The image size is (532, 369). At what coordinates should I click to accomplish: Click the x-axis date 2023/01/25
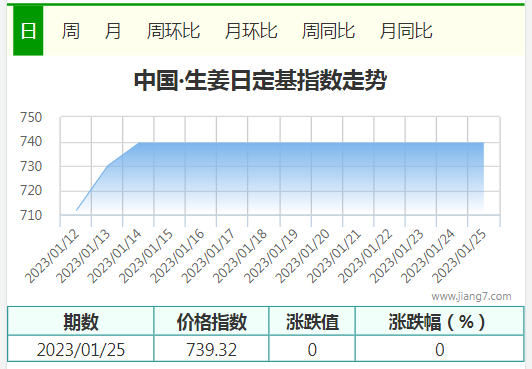tap(460, 256)
